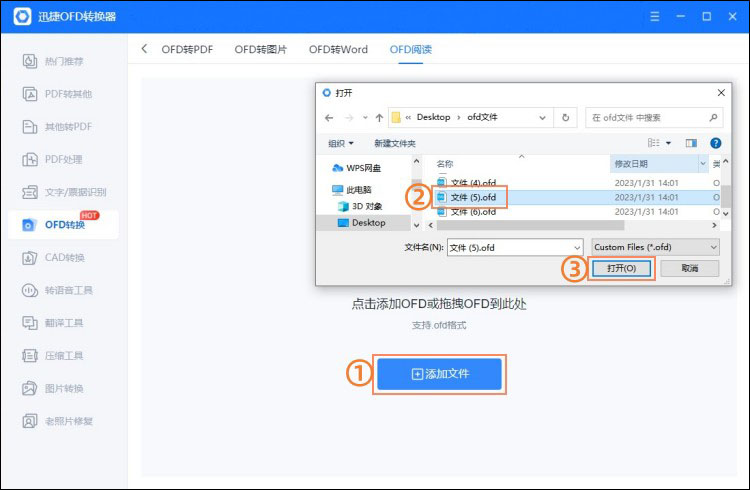Click 添加文件 button
This screenshot has height=490, width=750.
(439, 374)
